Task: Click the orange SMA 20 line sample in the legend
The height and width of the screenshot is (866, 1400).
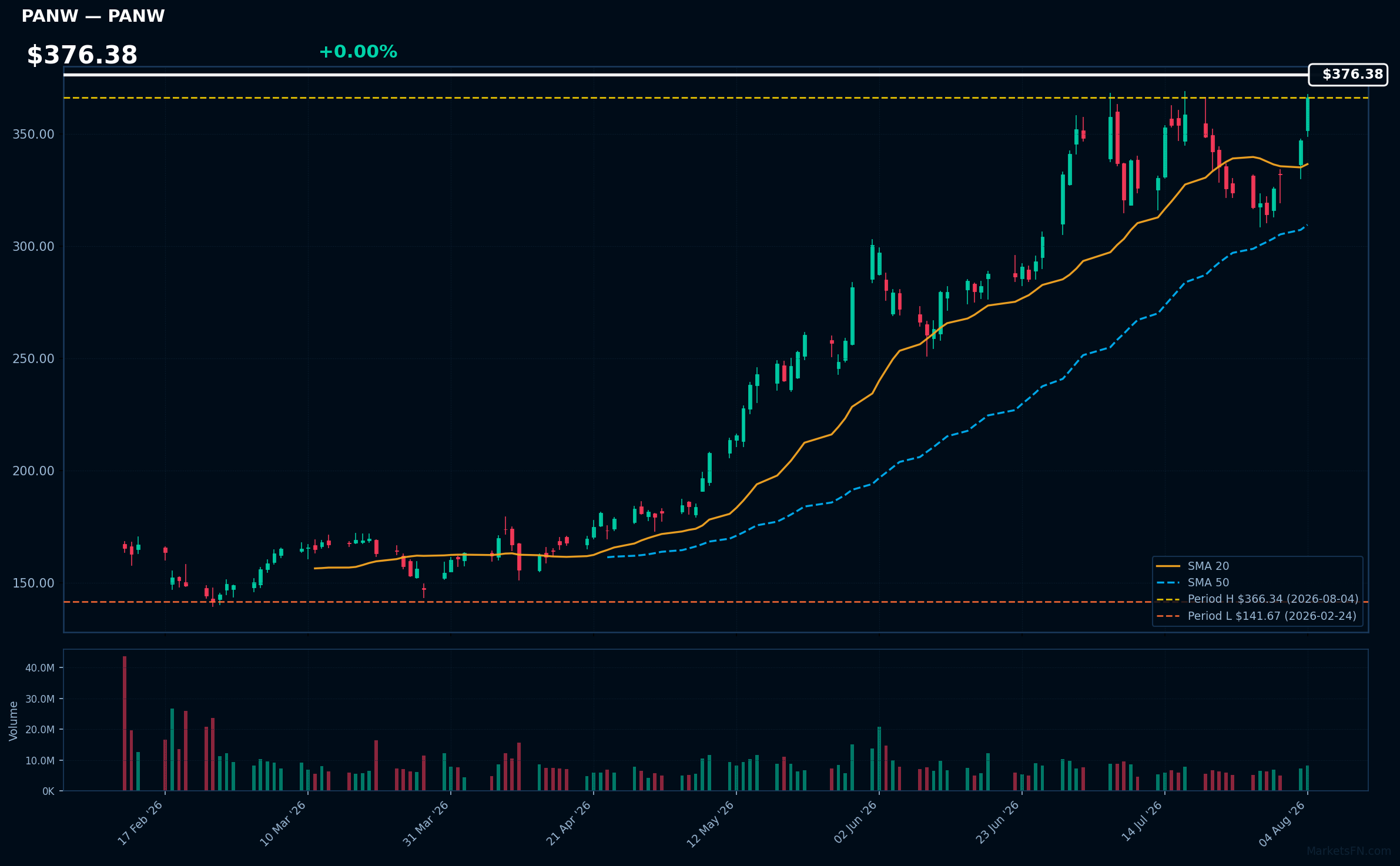Action: [1168, 566]
